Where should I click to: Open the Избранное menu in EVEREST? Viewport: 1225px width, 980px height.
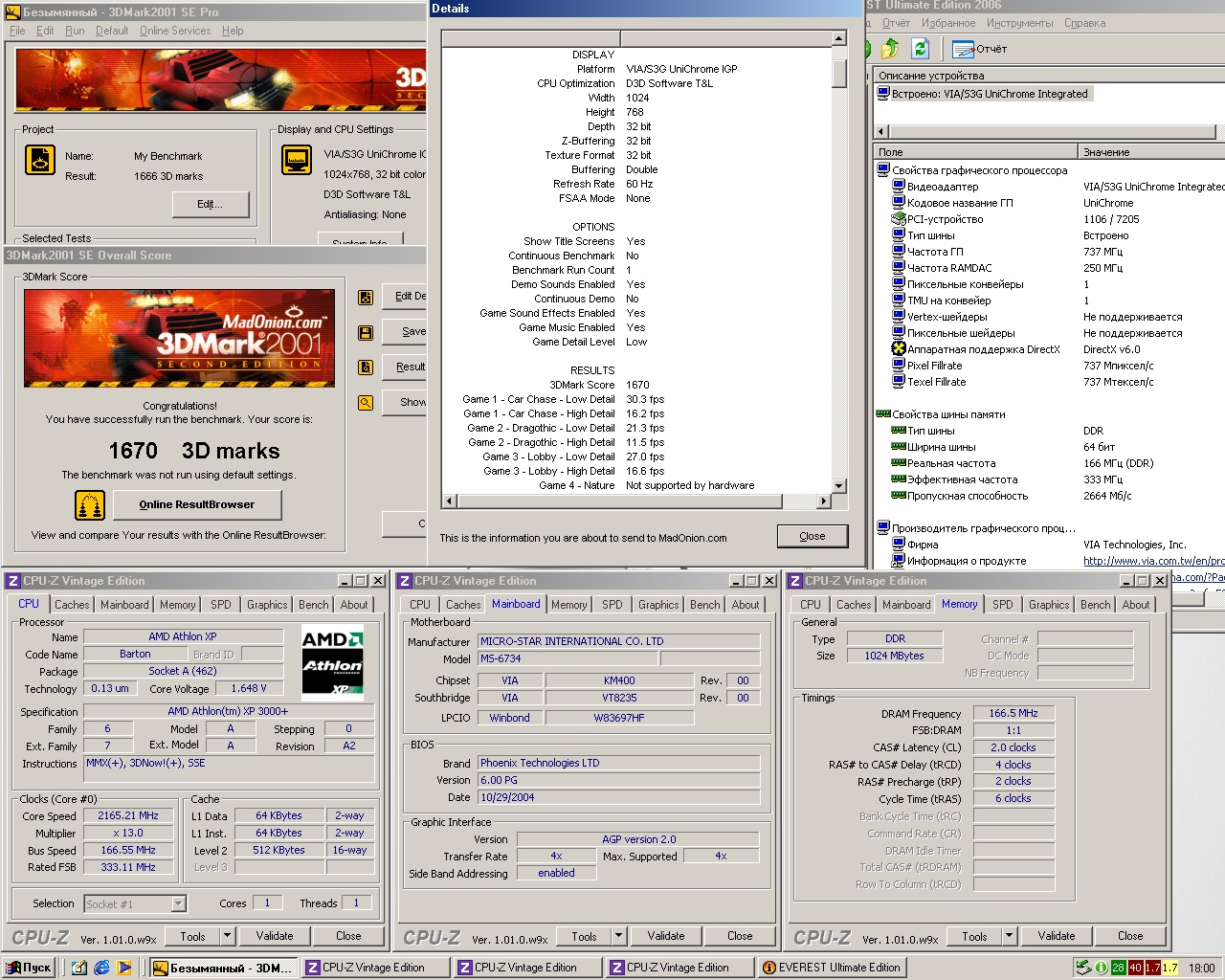coord(948,23)
